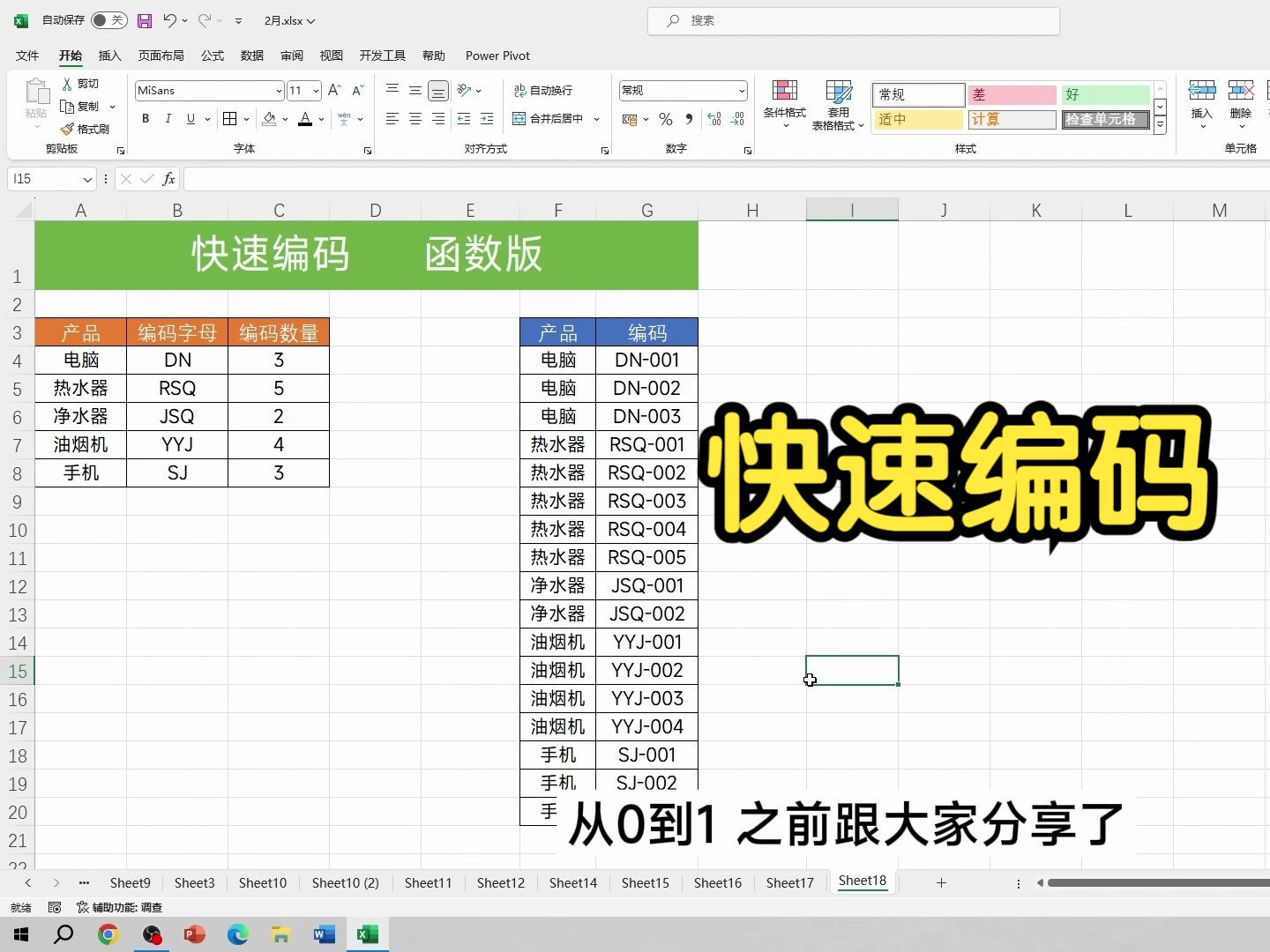Switch to the Sheet17 worksheet tab
This screenshot has height=952, width=1270.
[789, 882]
